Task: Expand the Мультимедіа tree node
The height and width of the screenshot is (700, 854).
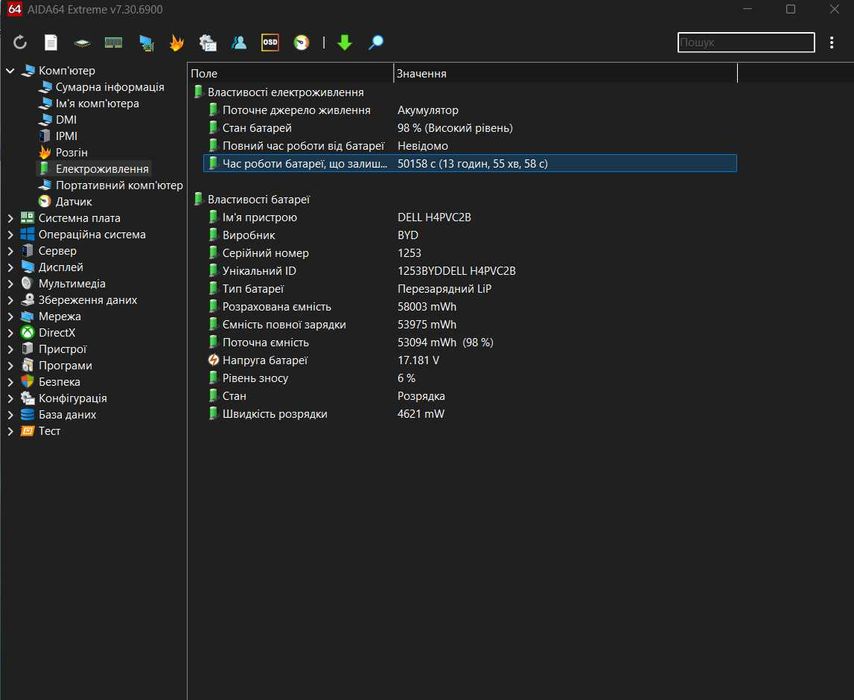Action: (x=11, y=284)
